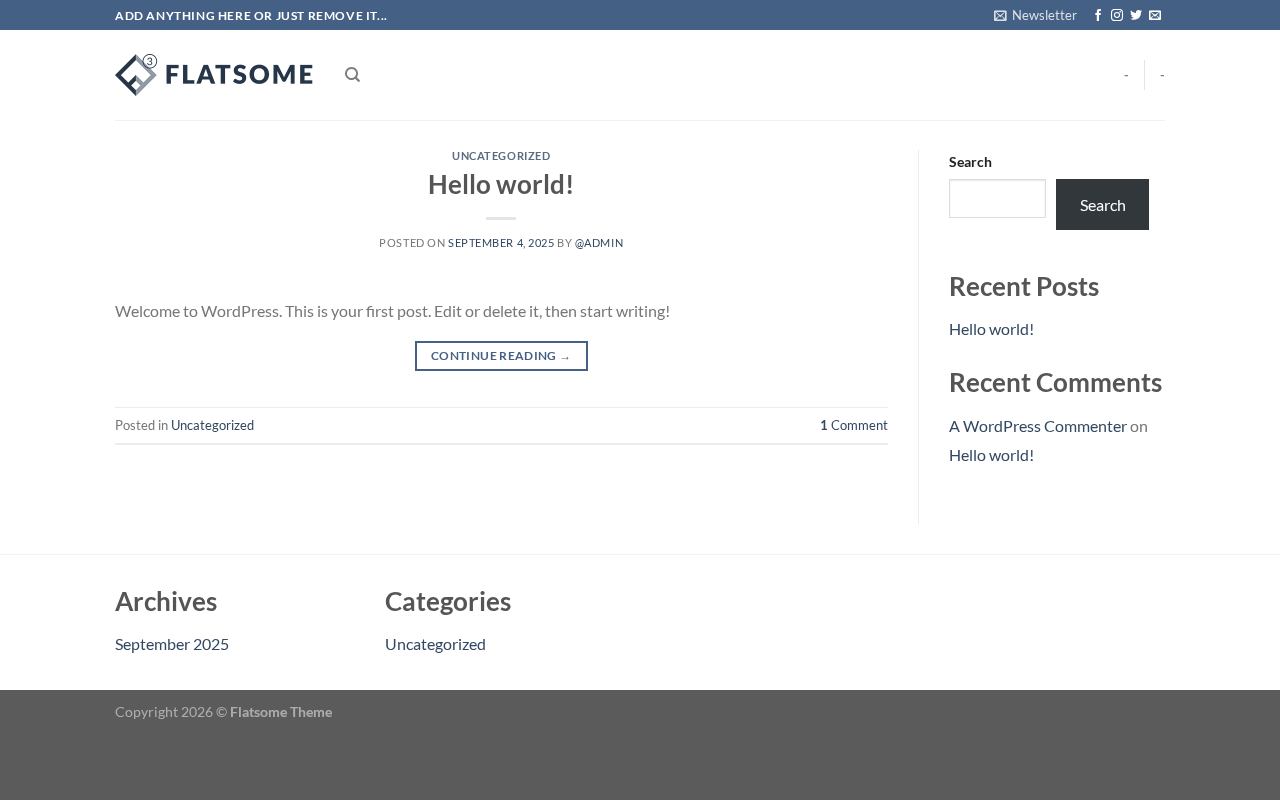
Task: Click the email envelope social icon
Action: pyautogui.click(x=1155, y=15)
